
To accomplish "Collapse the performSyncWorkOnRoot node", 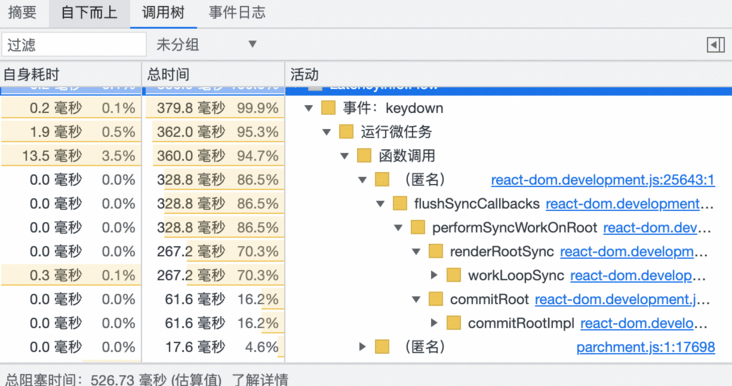I will click(398, 228).
